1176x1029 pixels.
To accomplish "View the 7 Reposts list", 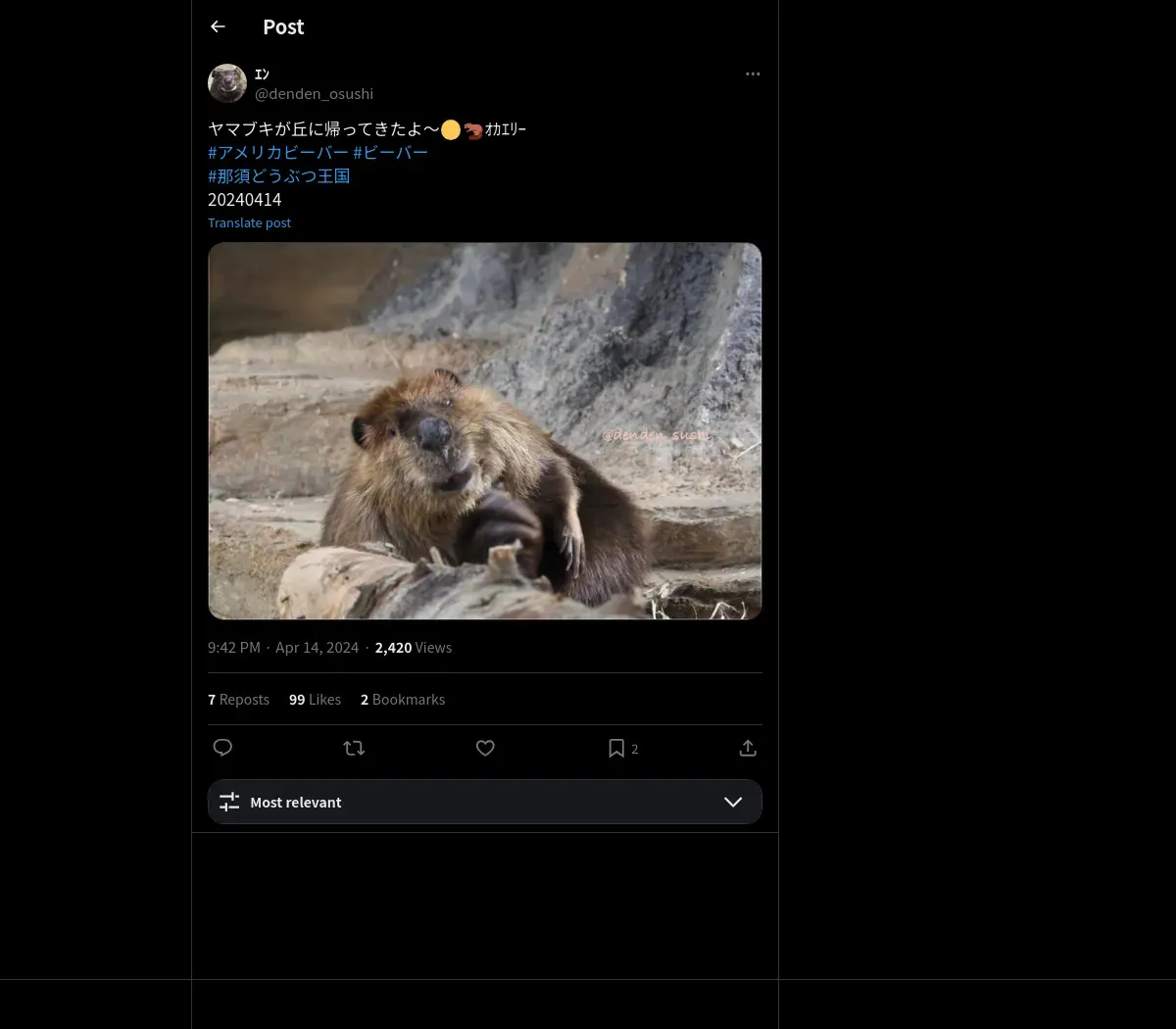I will click(x=238, y=700).
